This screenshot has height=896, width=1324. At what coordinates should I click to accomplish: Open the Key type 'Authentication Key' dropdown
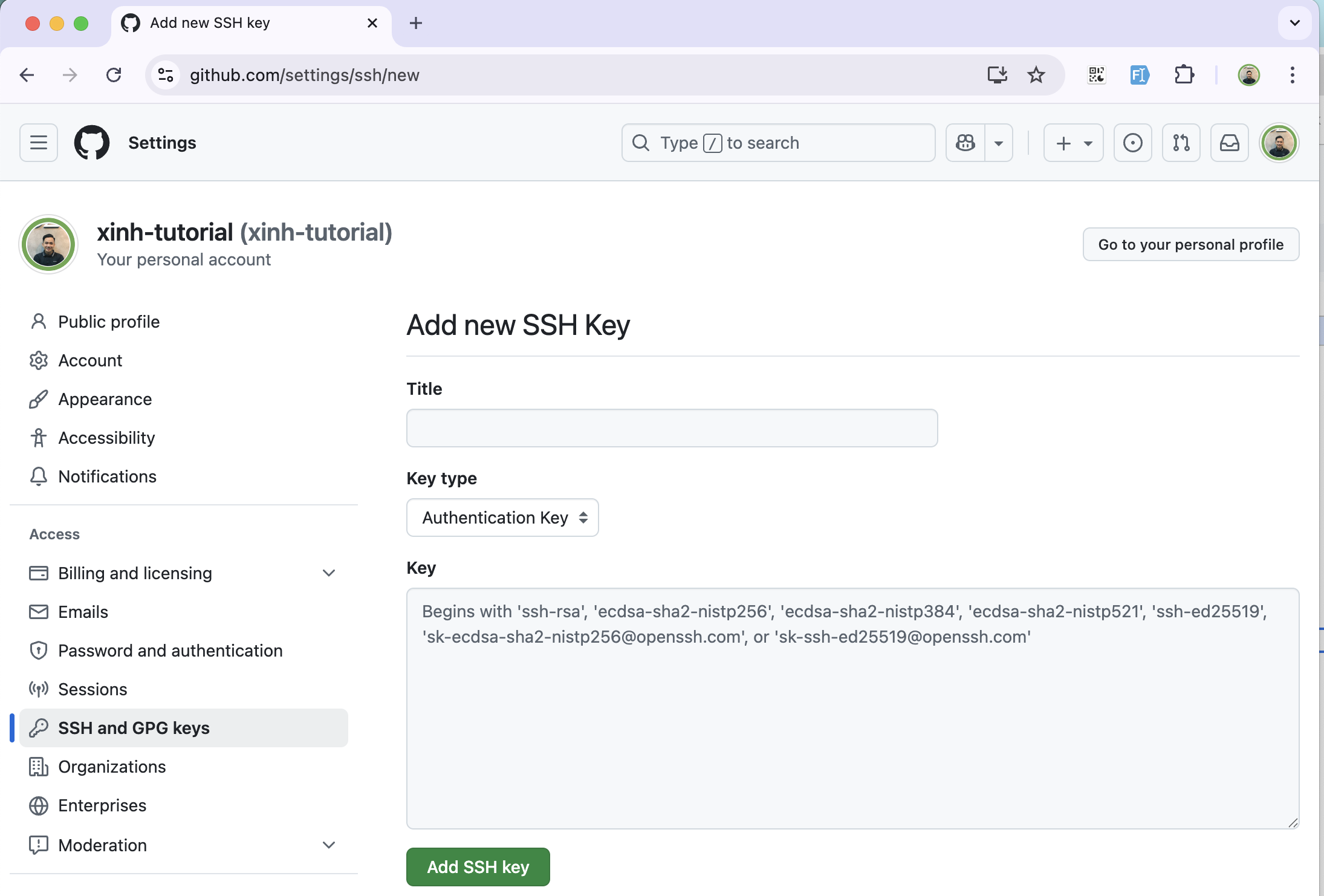tap(502, 518)
